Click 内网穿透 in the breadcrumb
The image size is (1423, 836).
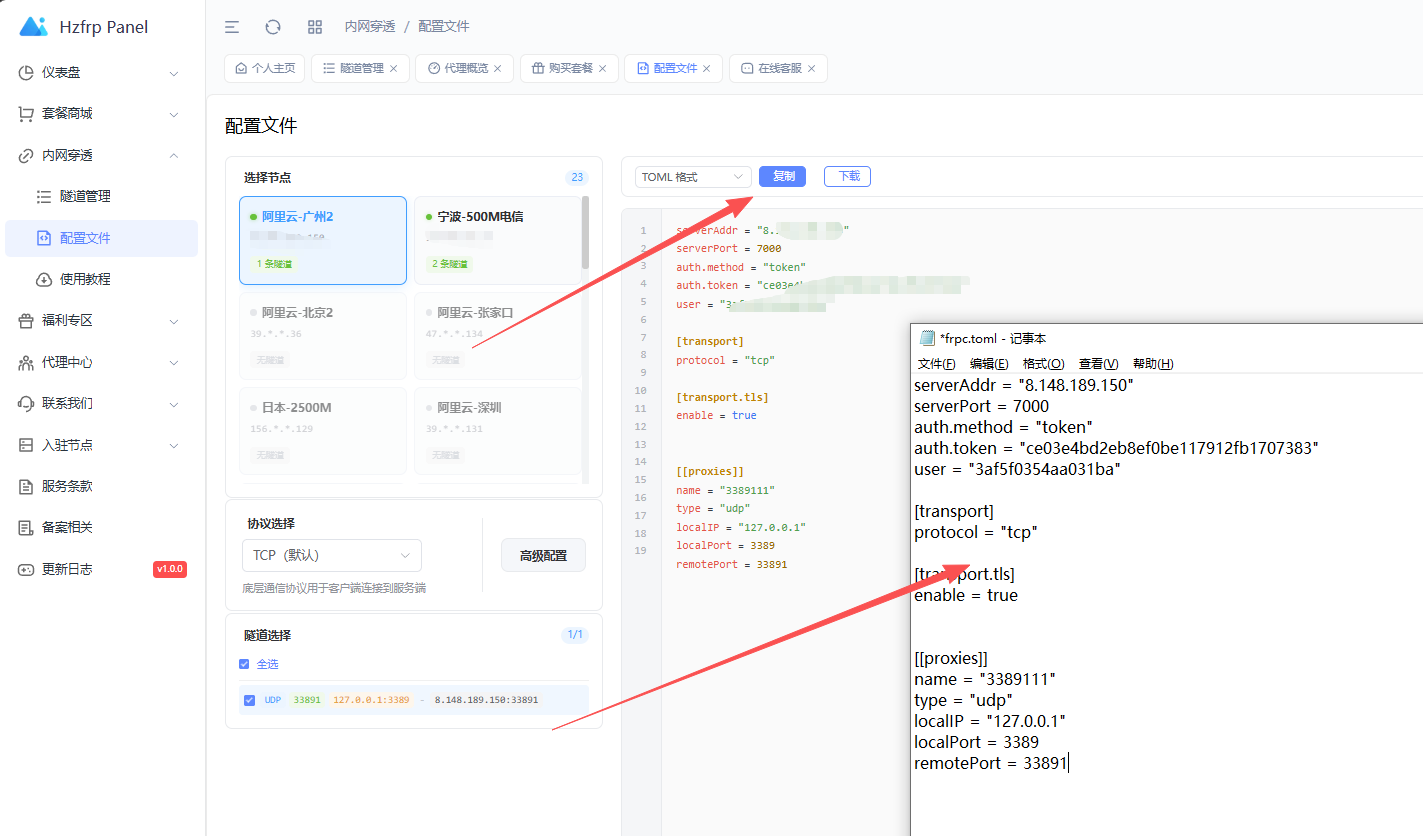[370, 27]
